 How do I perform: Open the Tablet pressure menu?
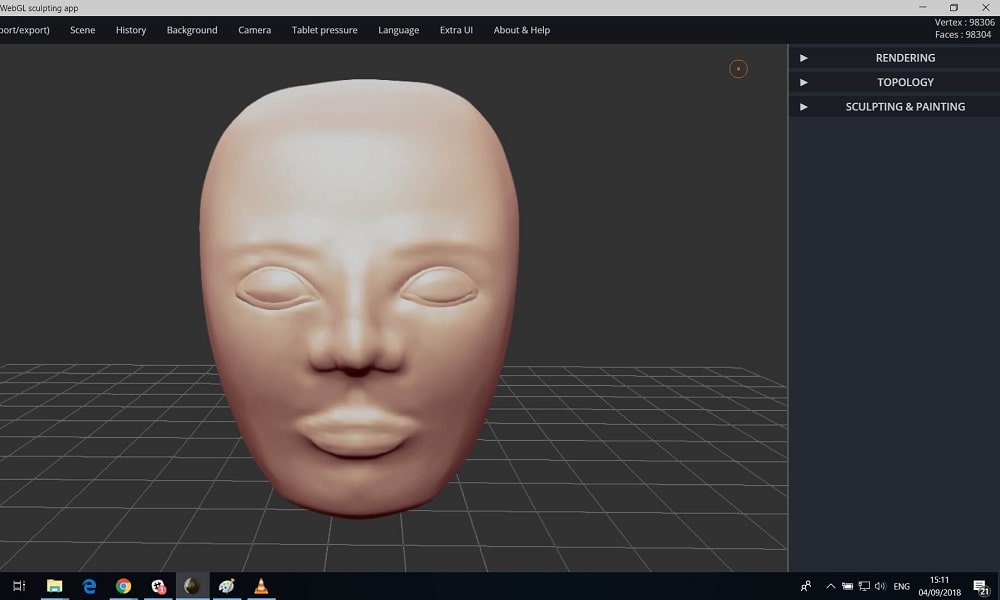point(324,30)
